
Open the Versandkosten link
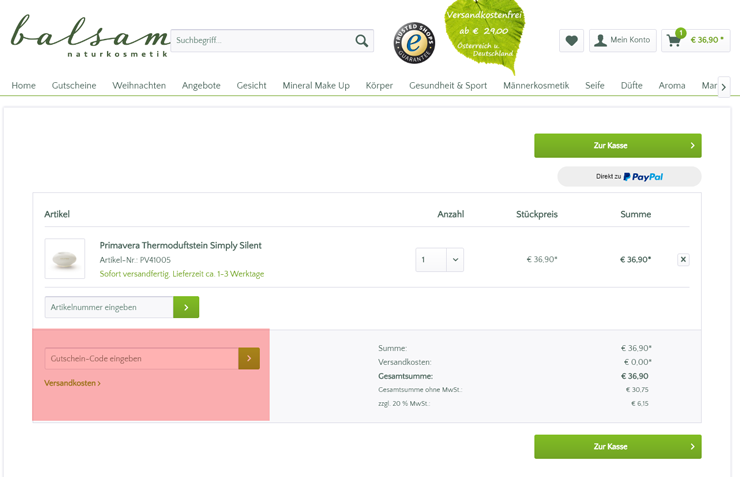coord(72,383)
